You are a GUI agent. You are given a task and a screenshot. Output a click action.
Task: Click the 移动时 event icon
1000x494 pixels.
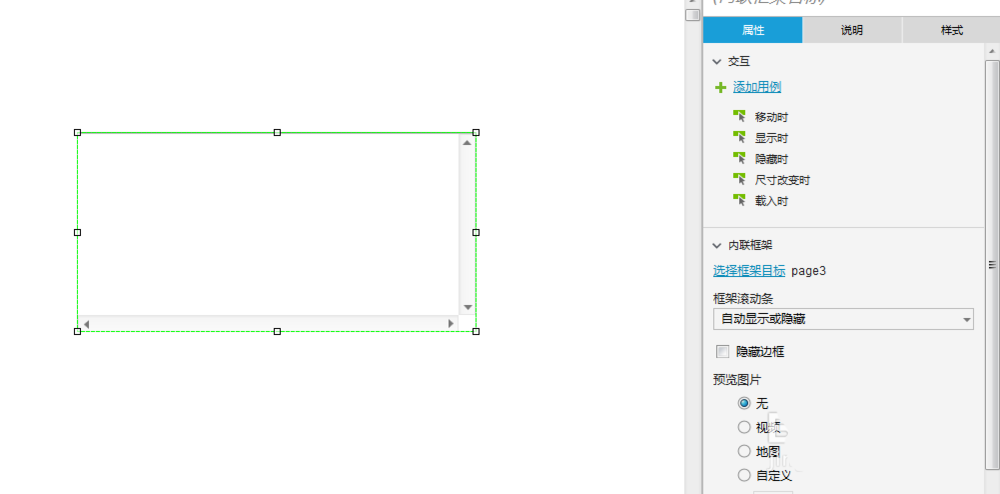pyautogui.click(x=740, y=117)
